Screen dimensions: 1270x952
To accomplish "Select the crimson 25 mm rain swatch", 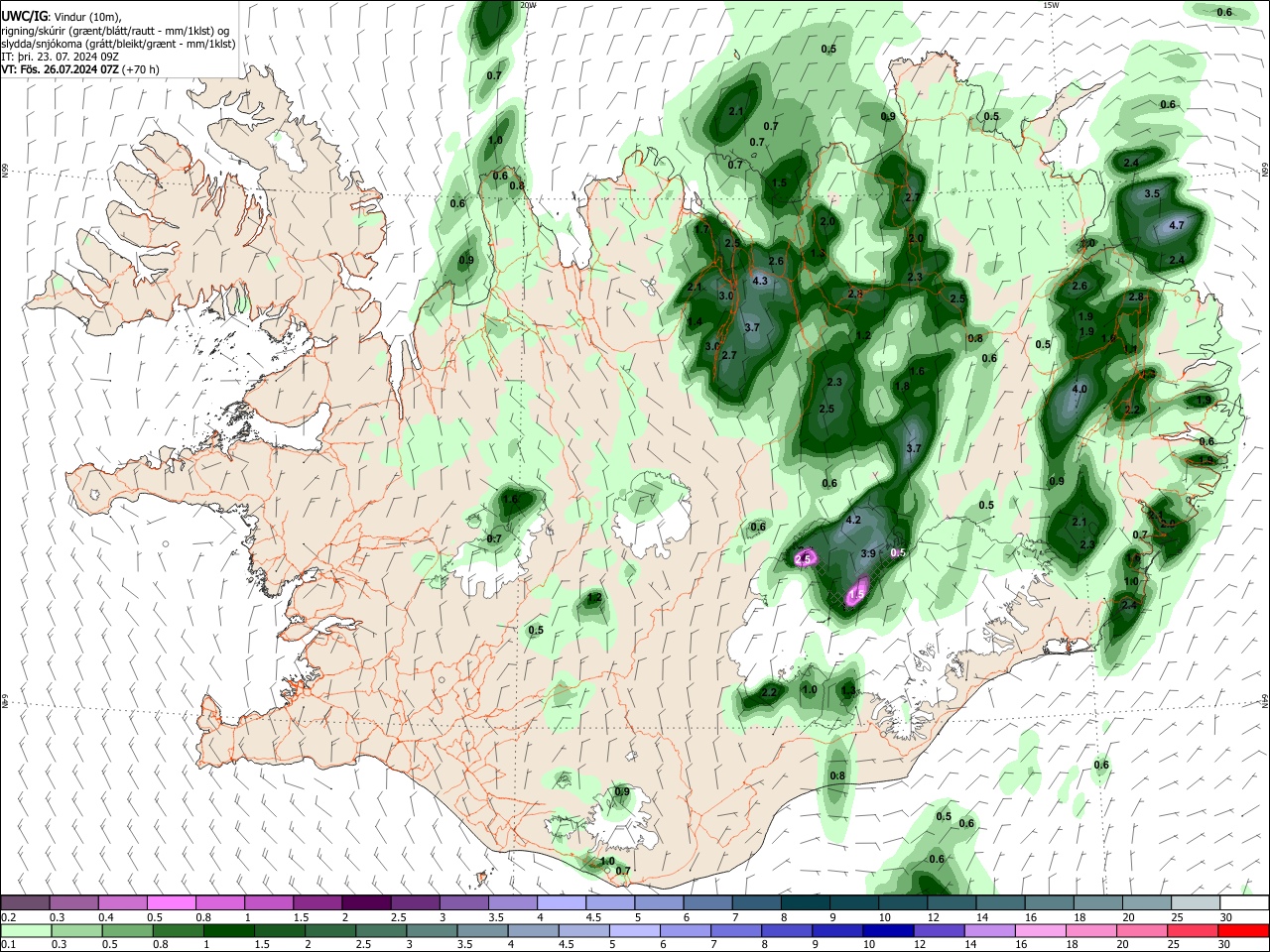I will 1194,931.
